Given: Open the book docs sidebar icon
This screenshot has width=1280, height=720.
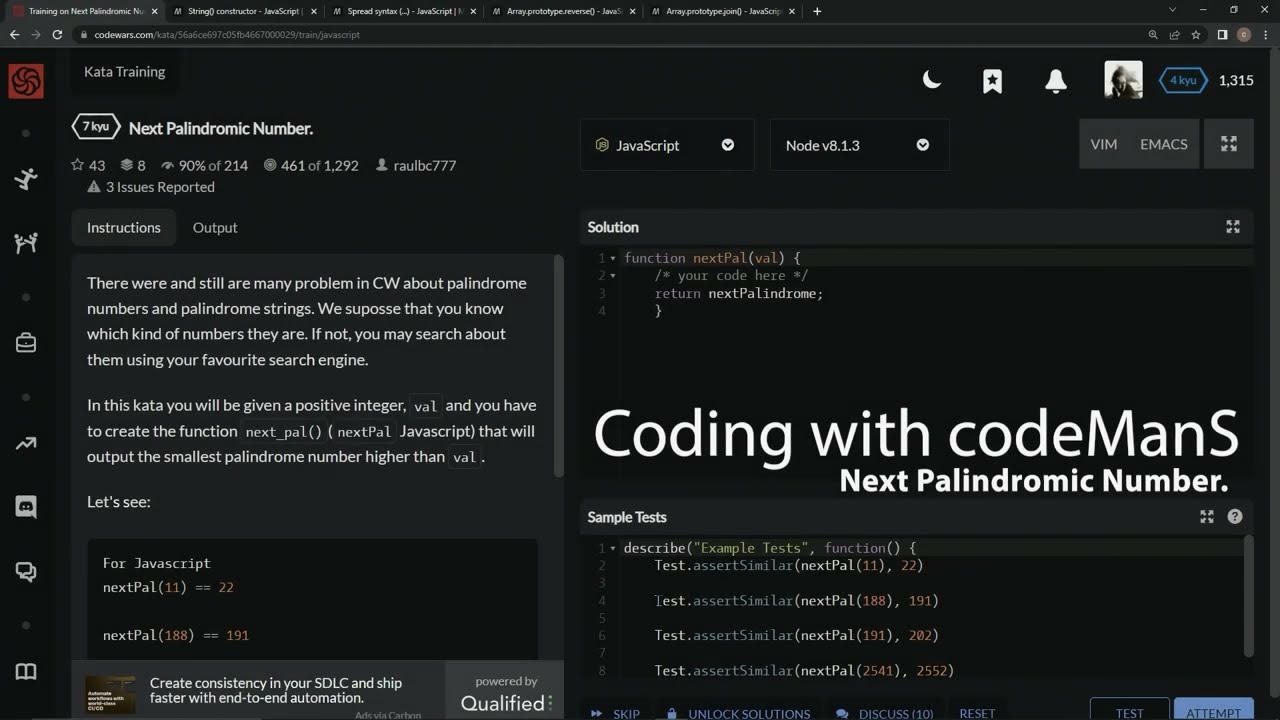Looking at the screenshot, I should [26, 671].
